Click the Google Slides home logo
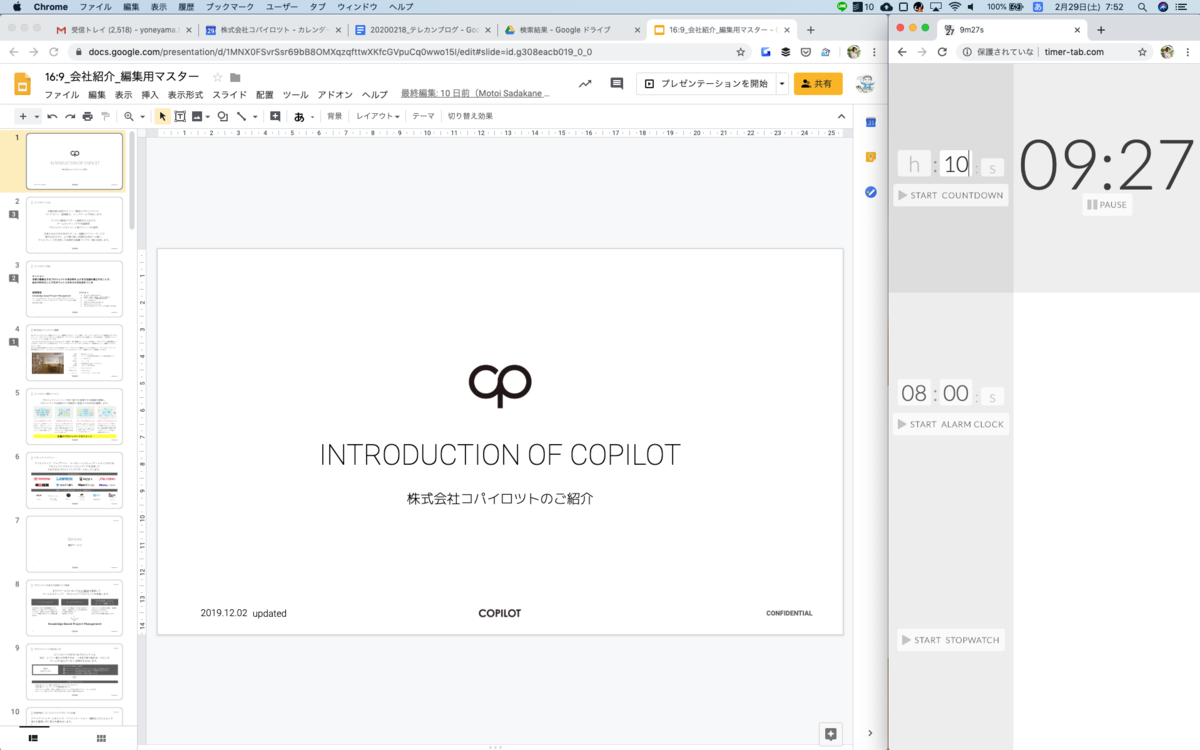Screen dimensions: 1200x750 [23, 84]
